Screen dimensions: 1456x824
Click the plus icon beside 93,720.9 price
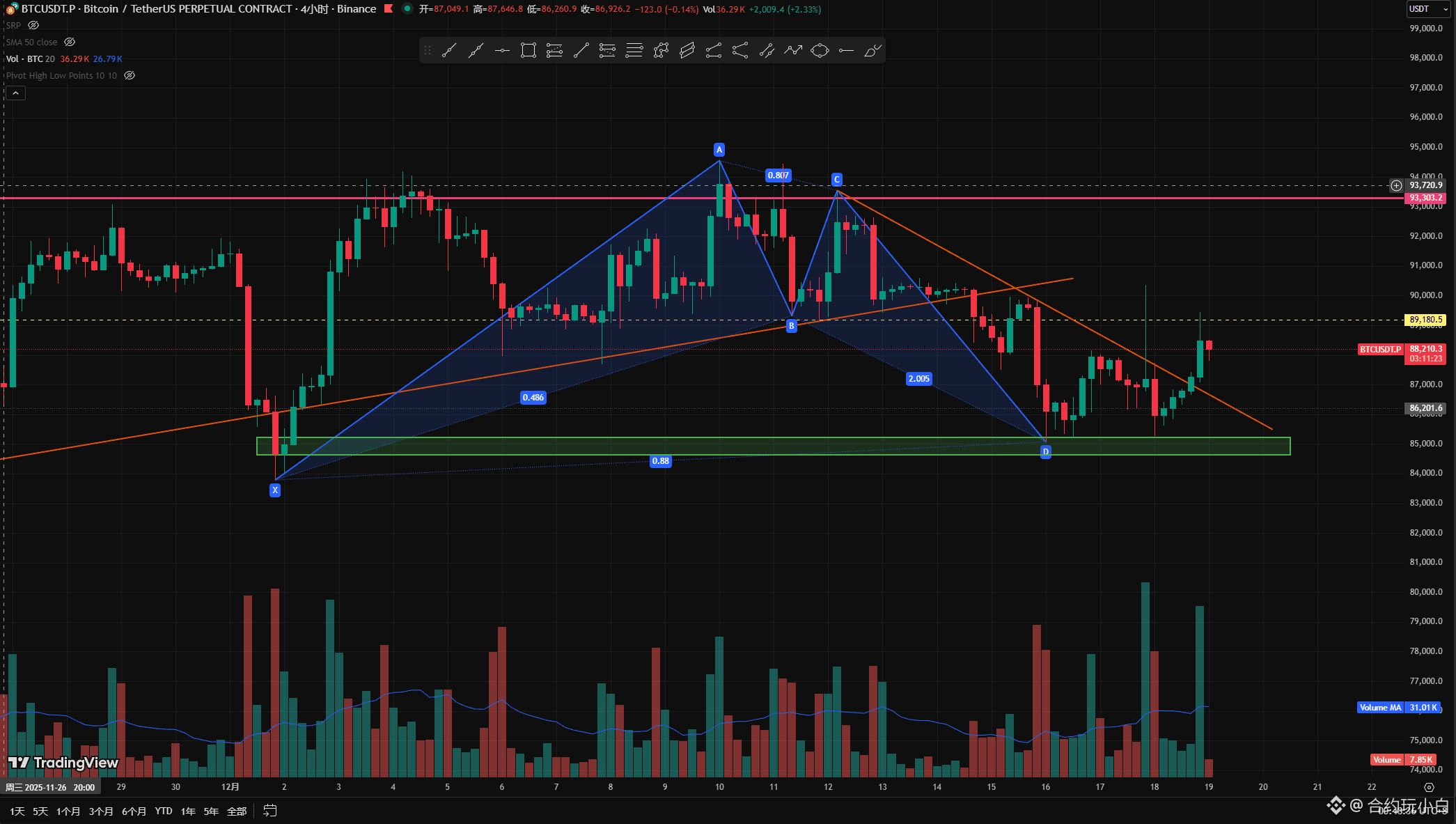1396,185
